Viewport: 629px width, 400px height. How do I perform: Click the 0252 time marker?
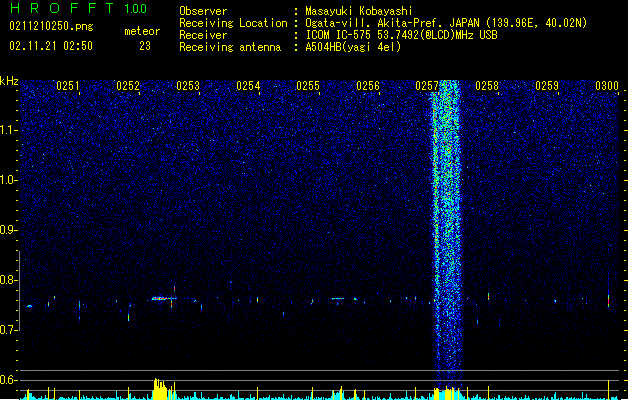128,86
